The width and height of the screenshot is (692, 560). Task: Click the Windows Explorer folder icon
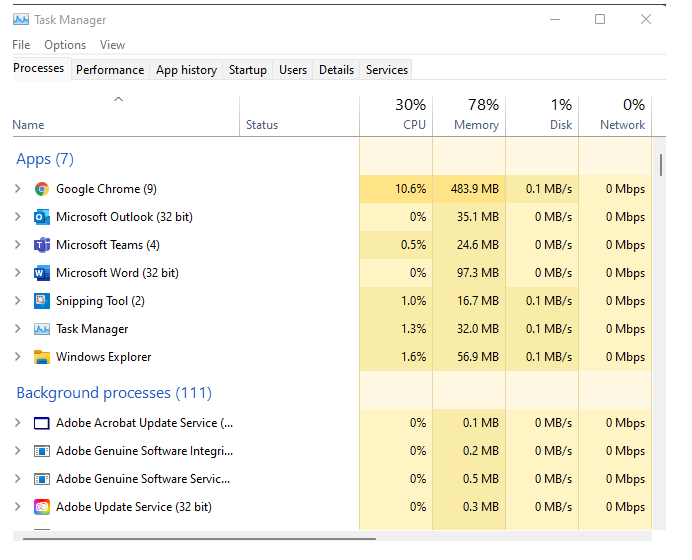[41, 357]
